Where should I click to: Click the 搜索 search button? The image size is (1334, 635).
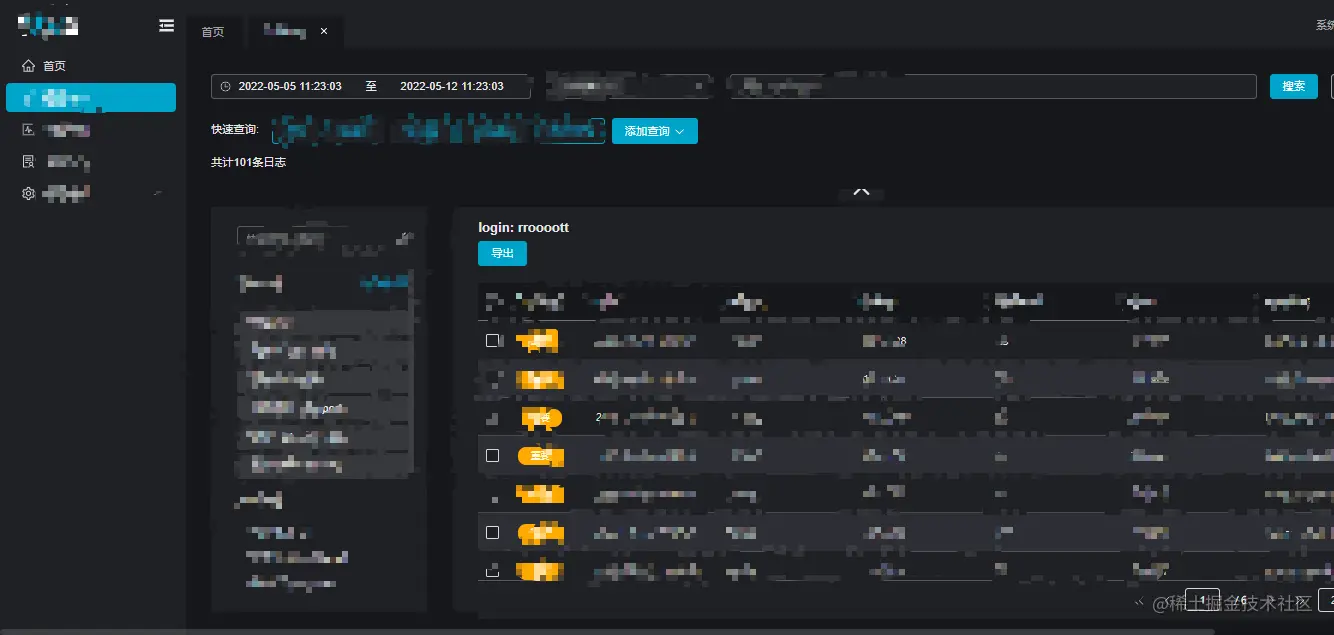1294,87
